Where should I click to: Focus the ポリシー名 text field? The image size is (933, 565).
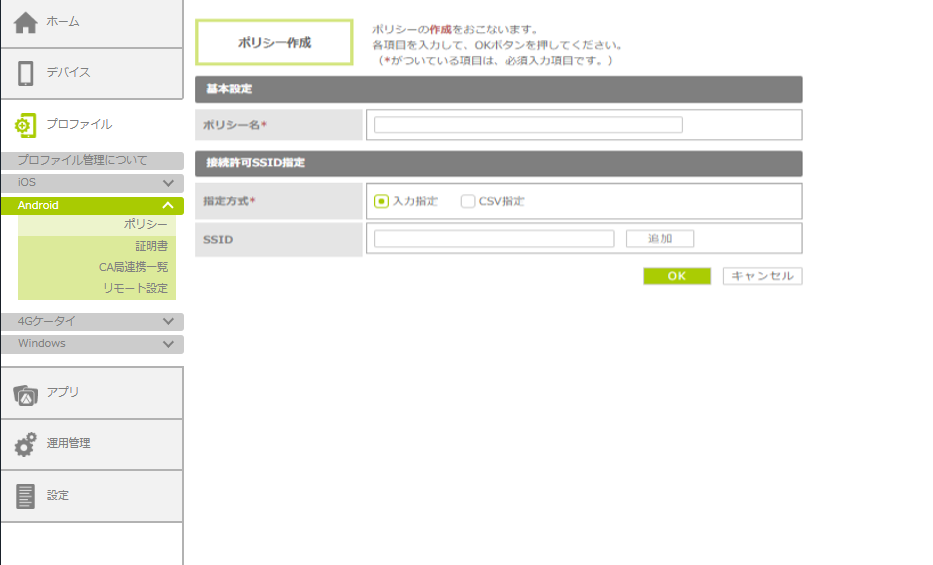528,125
